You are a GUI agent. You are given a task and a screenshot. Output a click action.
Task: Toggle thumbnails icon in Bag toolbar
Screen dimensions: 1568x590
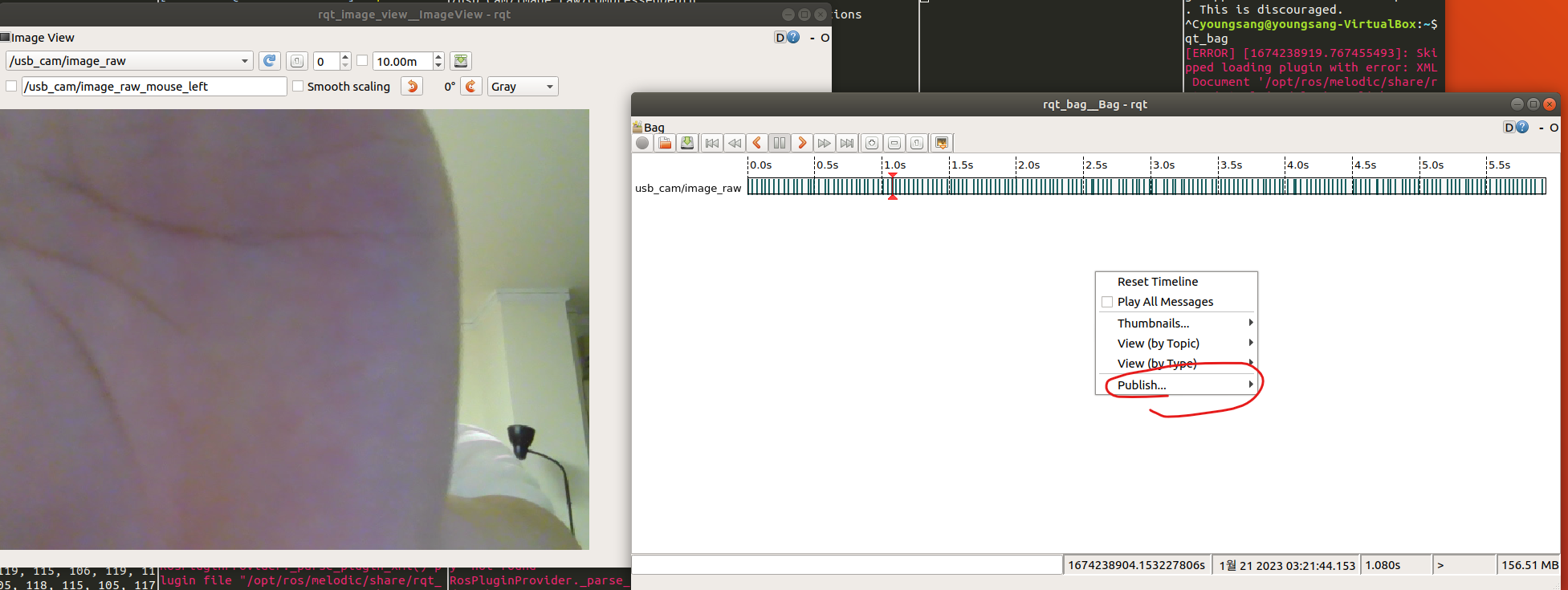pyautogui.click(x=942, y=143)
